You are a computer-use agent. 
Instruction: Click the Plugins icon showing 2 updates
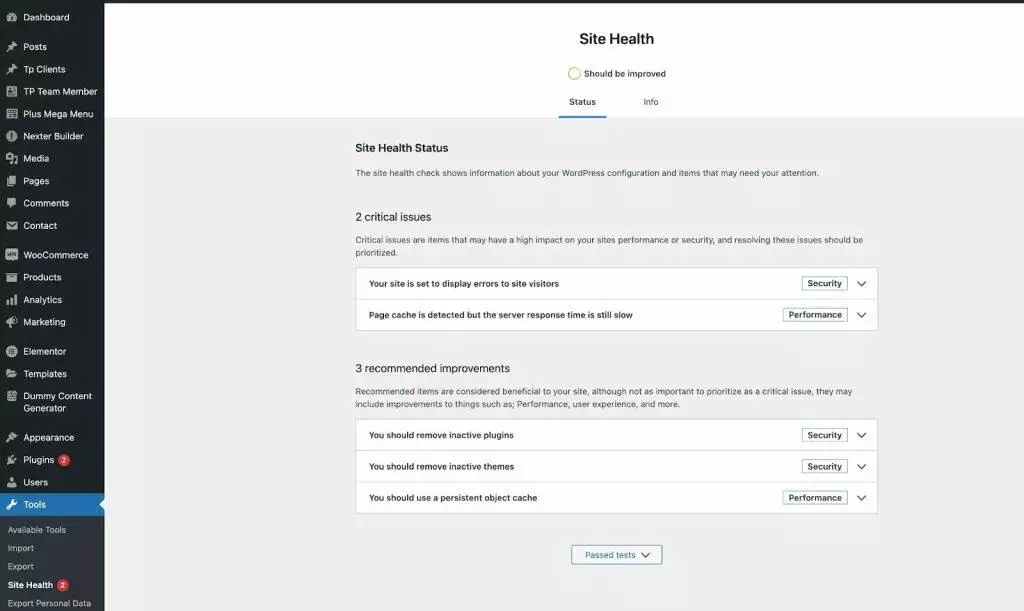12,459
